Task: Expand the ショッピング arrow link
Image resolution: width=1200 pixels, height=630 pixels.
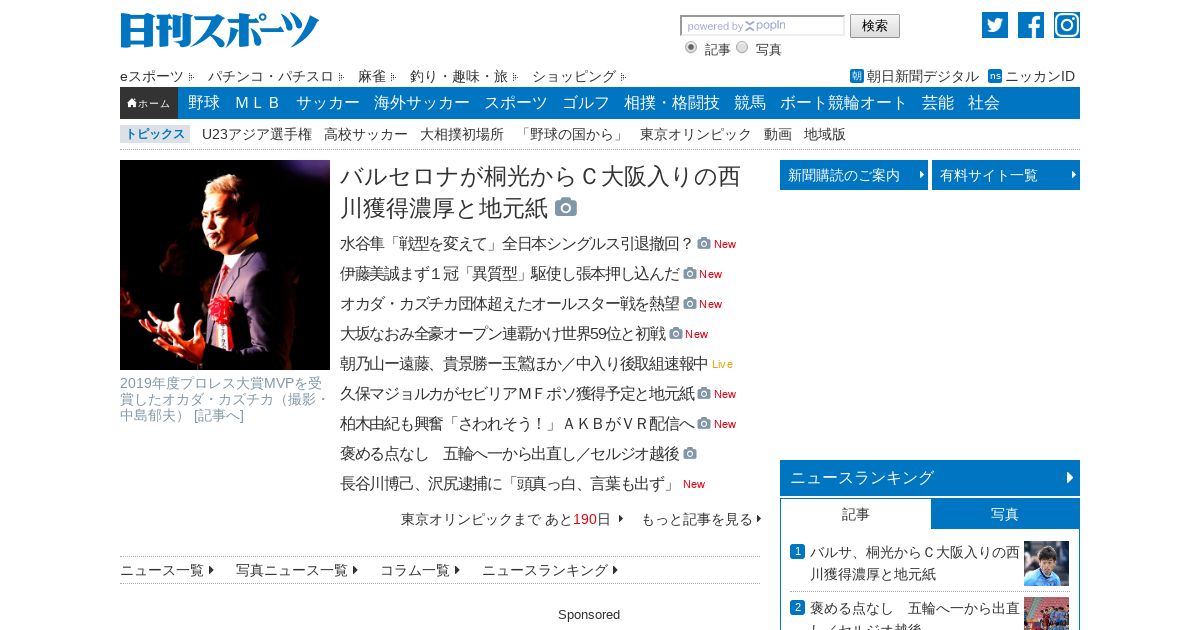Action: click(x=579, y=76)
